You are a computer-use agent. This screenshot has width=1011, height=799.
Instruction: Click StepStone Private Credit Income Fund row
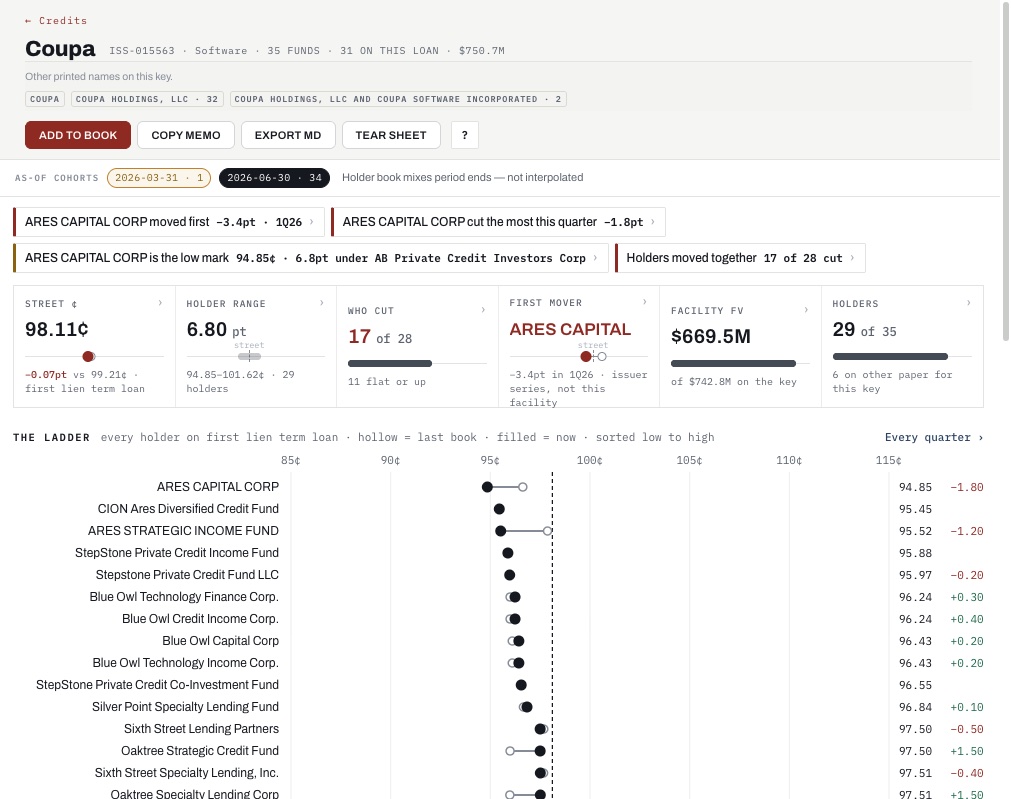coord(498,553)
